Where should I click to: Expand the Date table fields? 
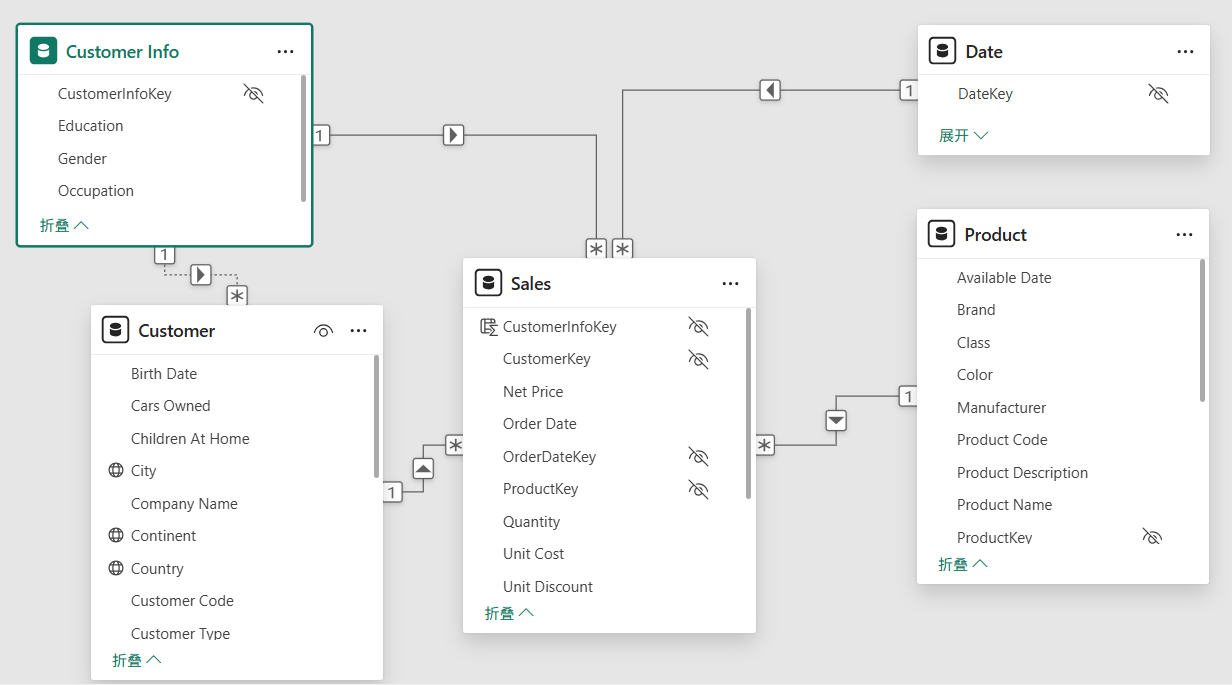pyautogui.click(x=963, y=135)
